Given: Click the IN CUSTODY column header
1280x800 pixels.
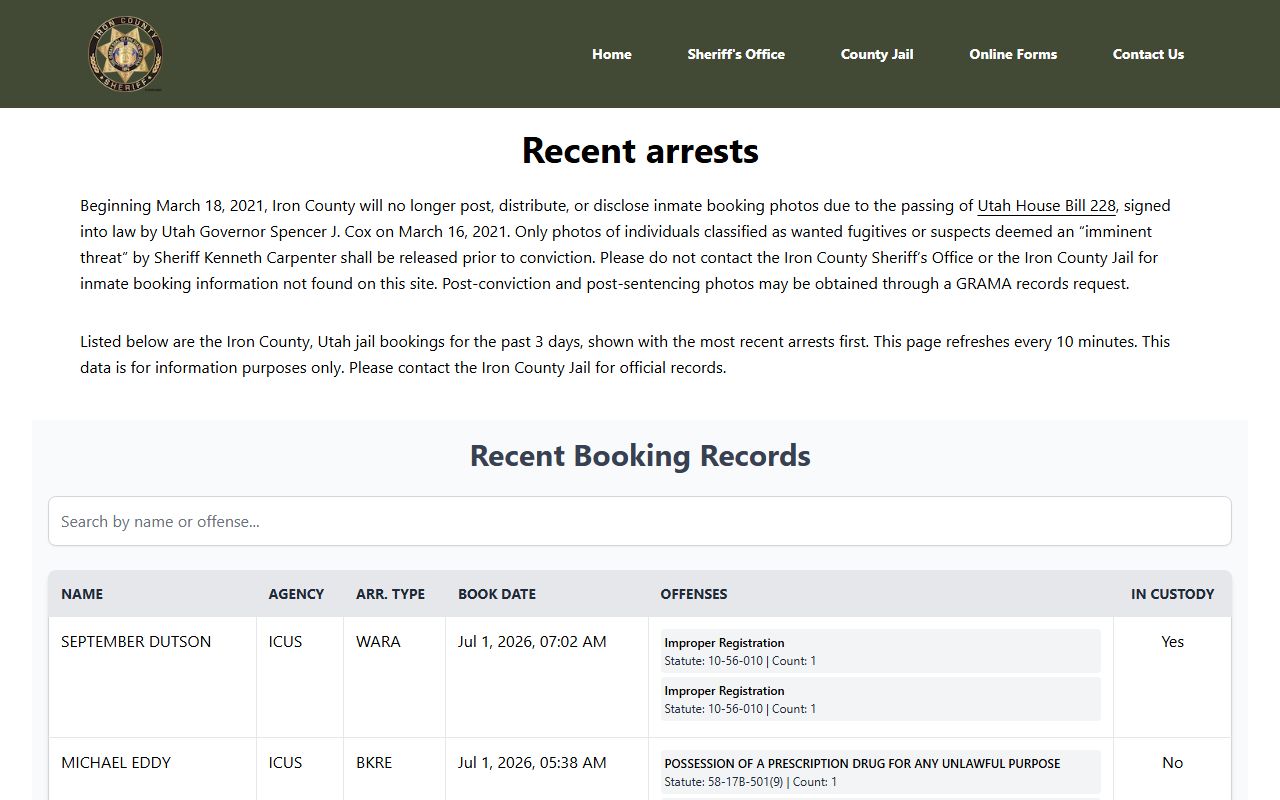Looking at the screenshot, I should pyautogui.click(x=1173, y=594).
